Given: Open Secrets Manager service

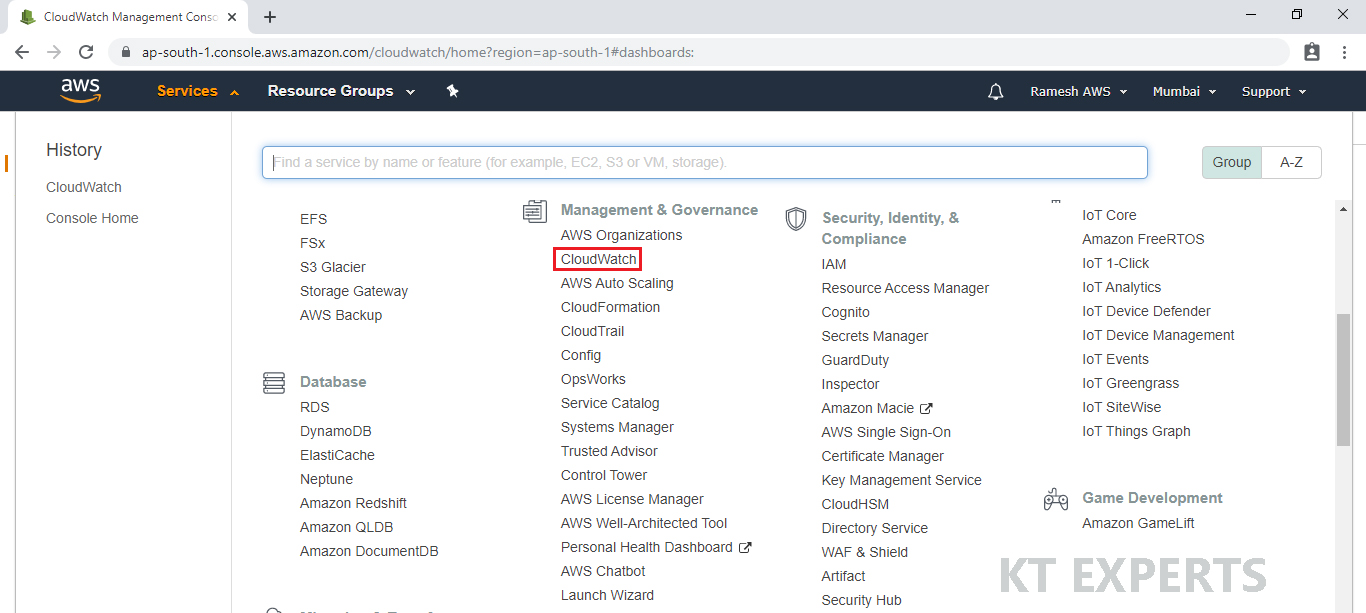Looking at the screenshot, I should [x=875, y=336].
